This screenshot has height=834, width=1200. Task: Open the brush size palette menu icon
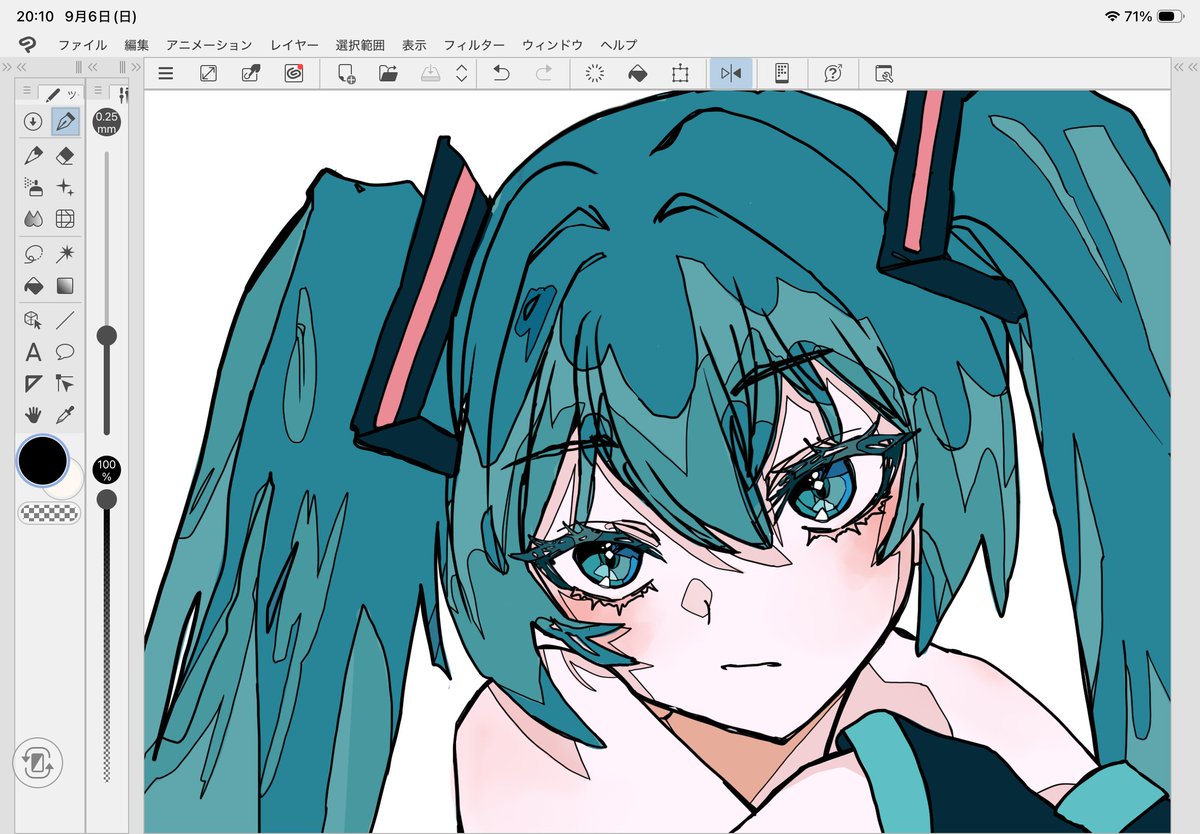tap(98, 92)
